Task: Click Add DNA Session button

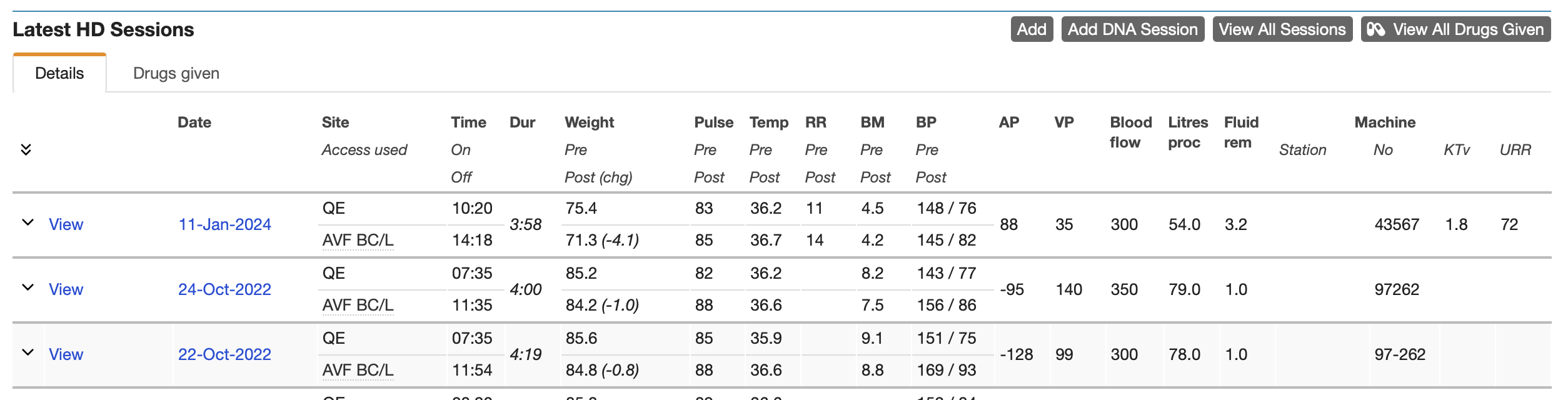Action: (x=1132, y=29)
